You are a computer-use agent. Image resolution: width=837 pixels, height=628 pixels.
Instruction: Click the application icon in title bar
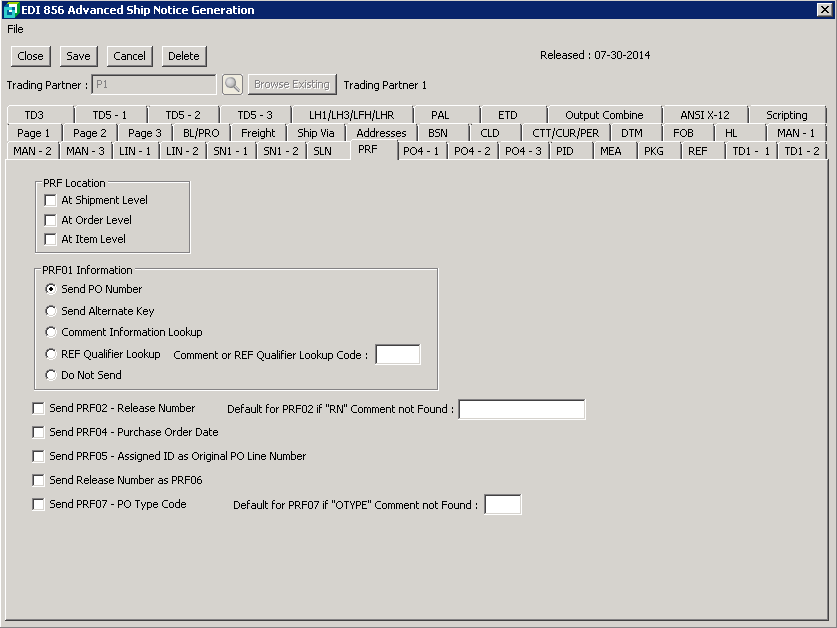click(10, 10)
